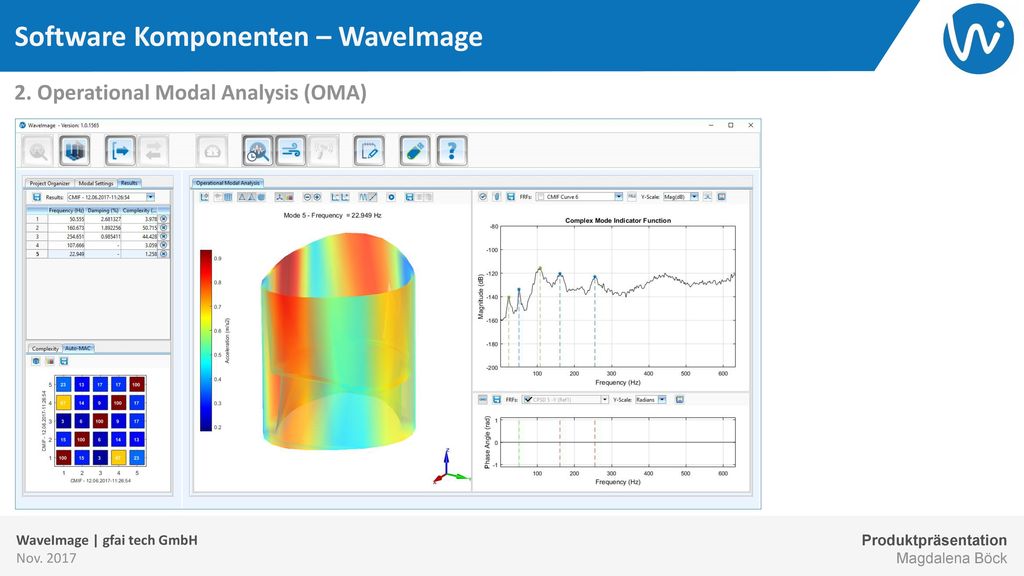This screenshot has height=576, width=1024.
Task: Remove the mode row with frequency 22.949
Action: pyautogui.click(x=163, y=253)
